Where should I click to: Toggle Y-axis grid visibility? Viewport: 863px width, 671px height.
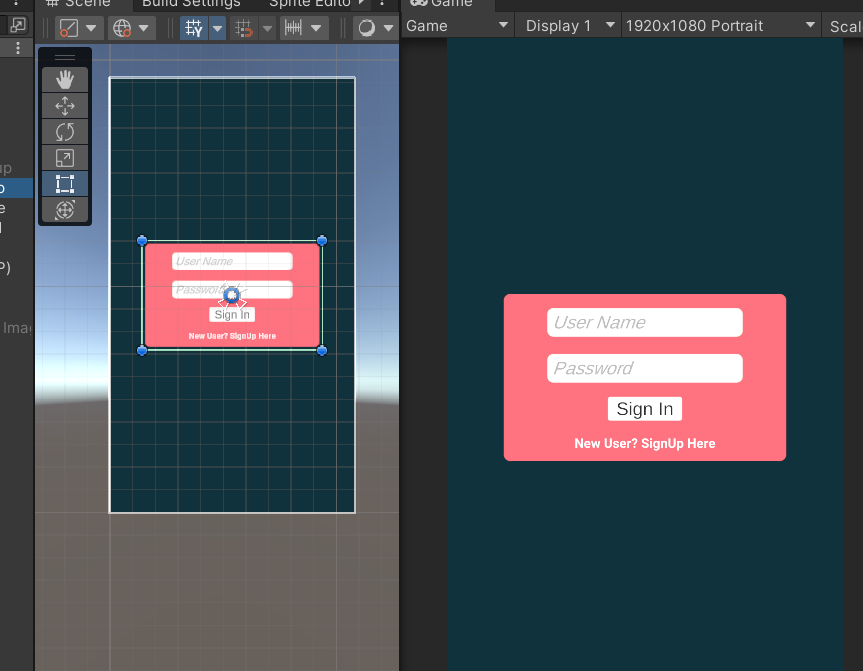[x=194, y=28]
